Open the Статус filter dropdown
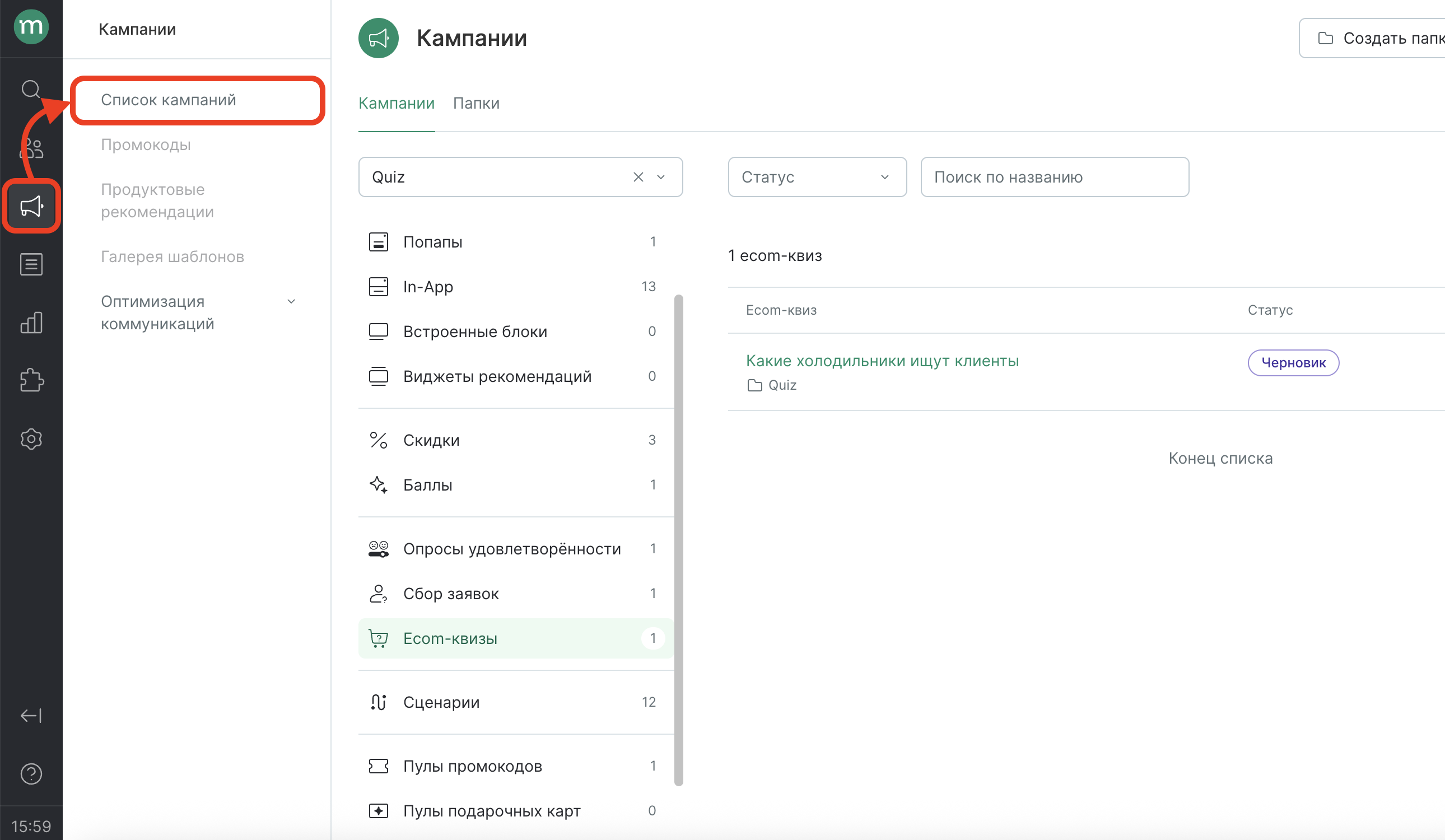The height and width of the screenshot is (840, 1445). pos(817,177)
